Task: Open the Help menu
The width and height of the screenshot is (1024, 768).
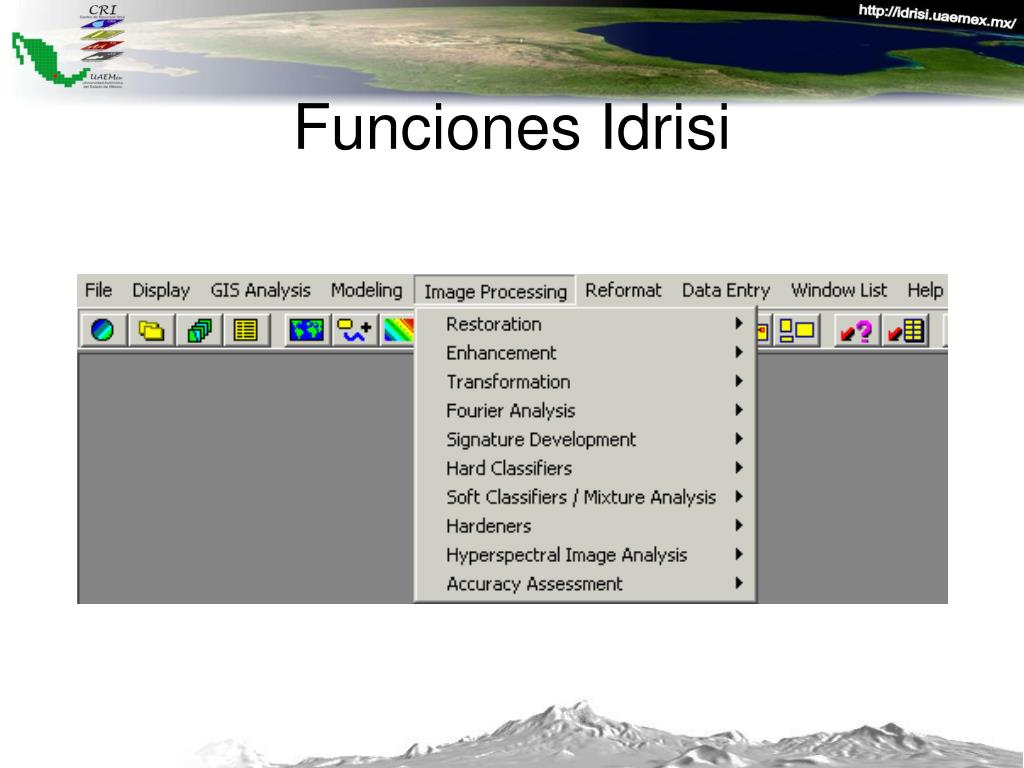Action: click(925, 290)
